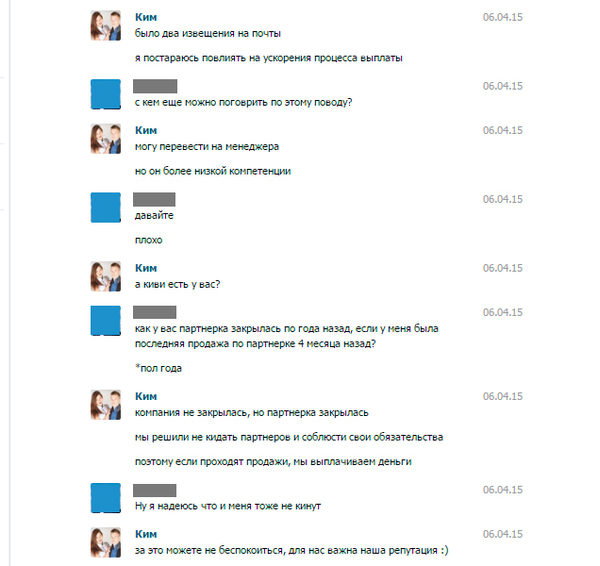Click Ким's photo beside "а киви есть у вас?"
This screenshot has height=566, width=600.
tap(106, 276)
